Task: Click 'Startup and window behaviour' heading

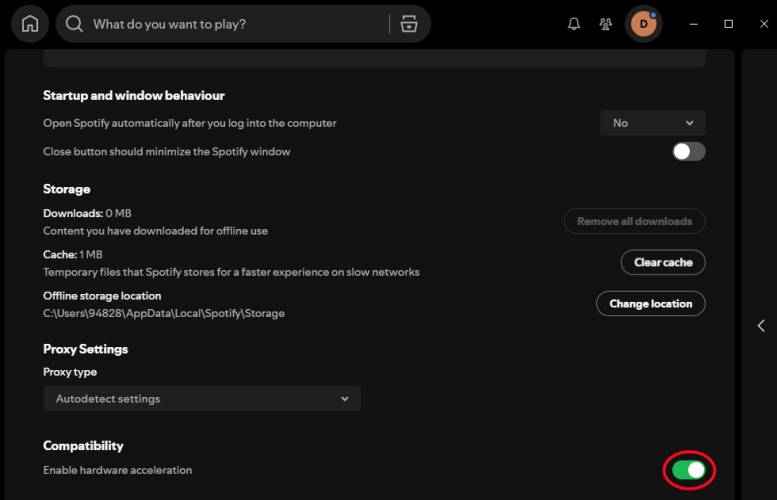Action: [x=134, y=95]
